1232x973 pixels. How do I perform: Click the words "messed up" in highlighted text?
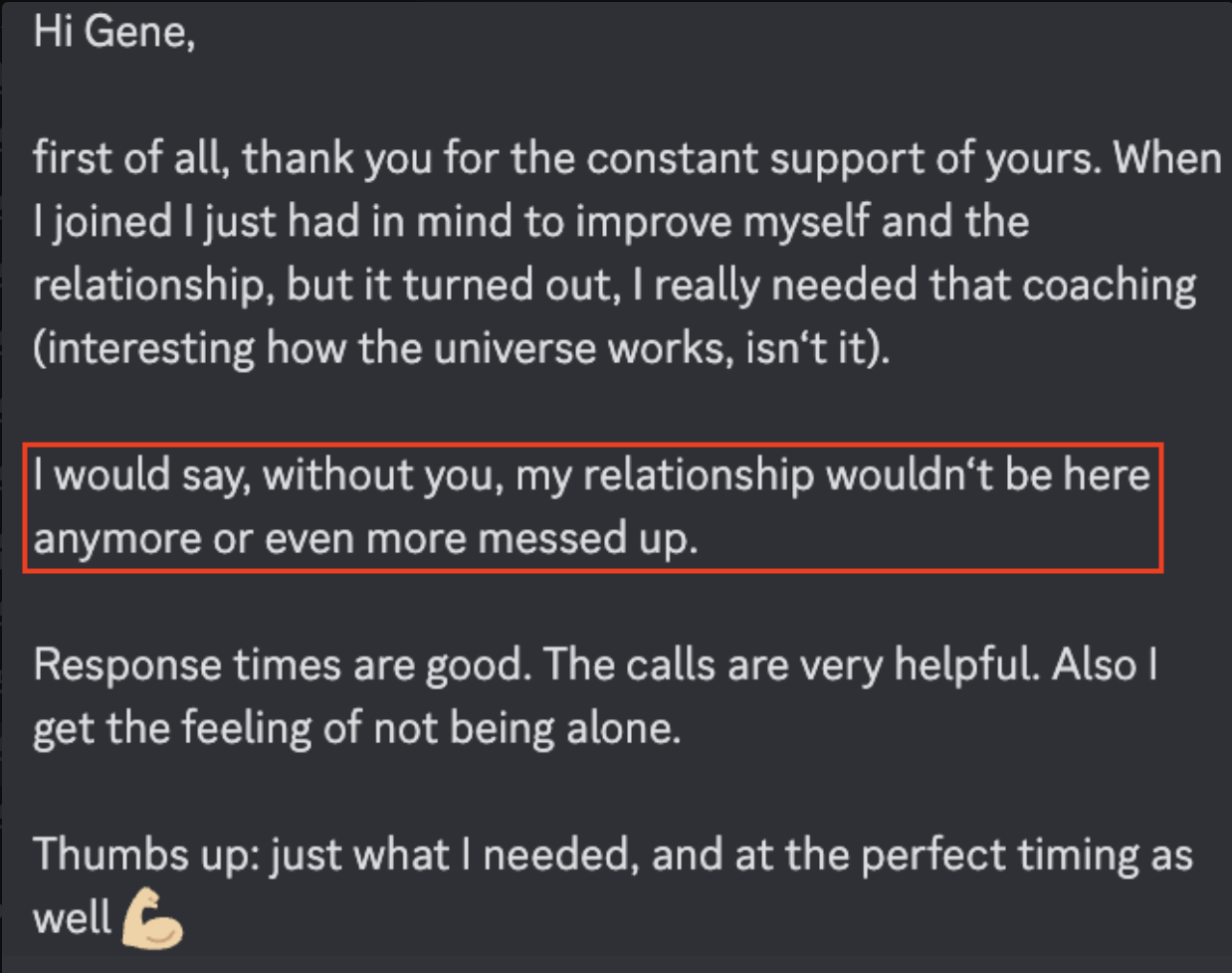(586, 538)
